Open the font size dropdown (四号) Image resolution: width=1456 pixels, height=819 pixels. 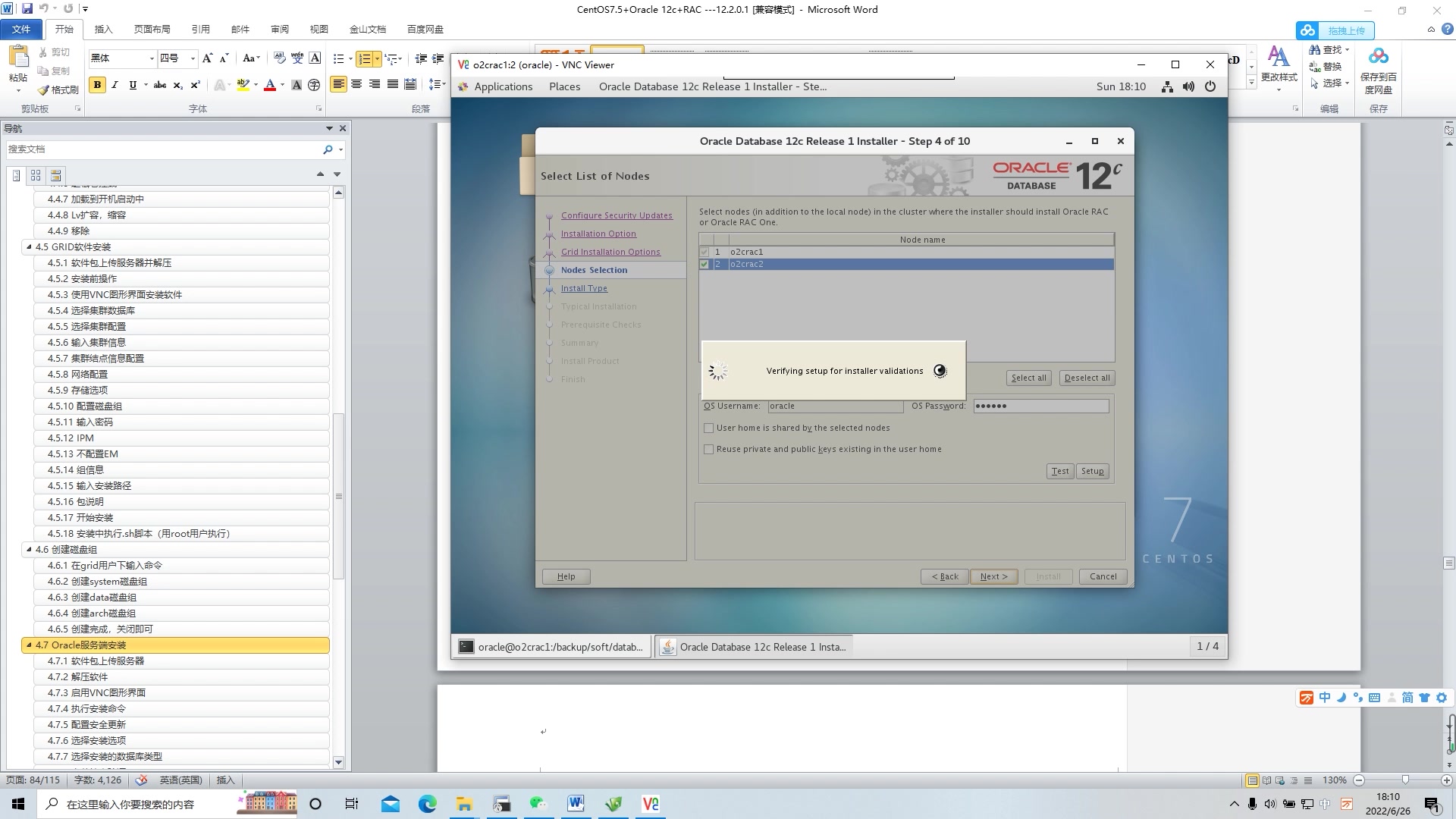point(193,58)
